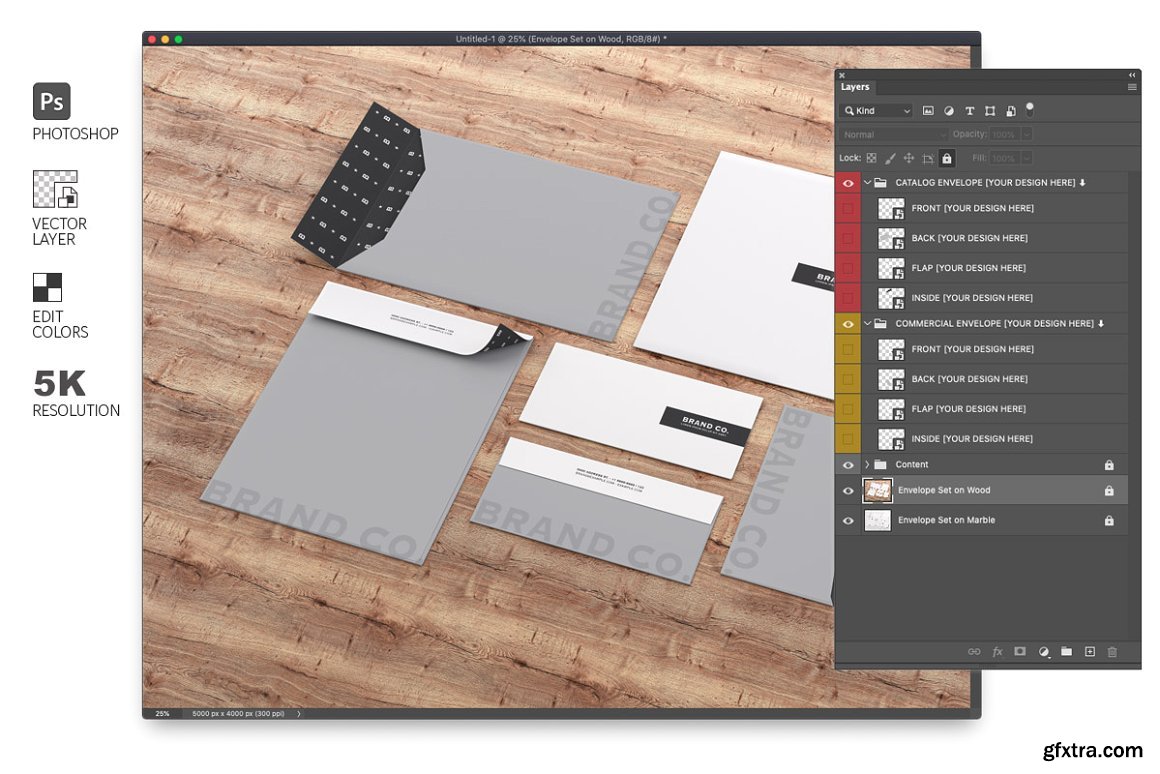Collapse the Commercial Envelope group
1160x774 pixels.
(x=867, y=324)
